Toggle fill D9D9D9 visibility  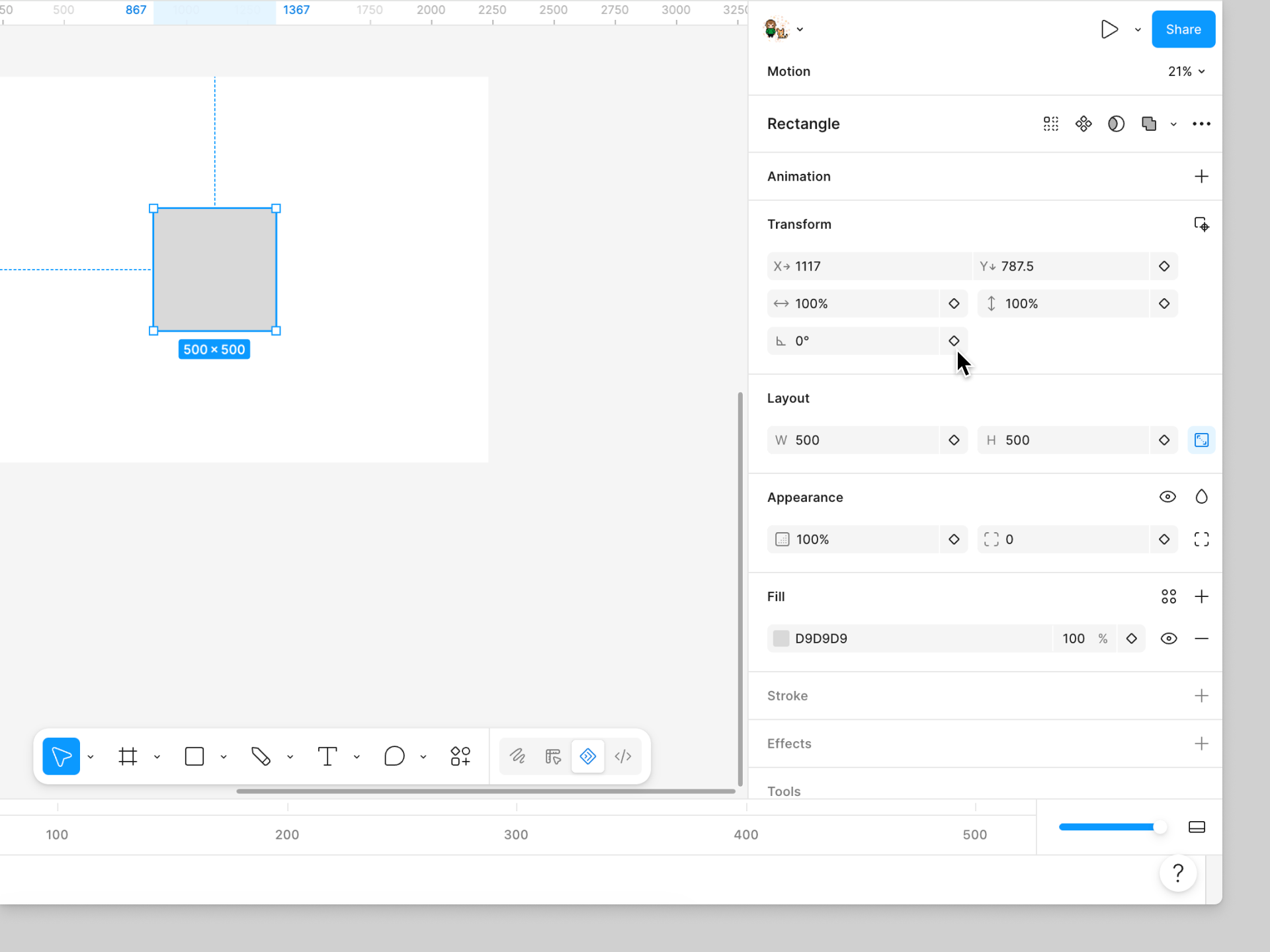[x=1169, y=639]
